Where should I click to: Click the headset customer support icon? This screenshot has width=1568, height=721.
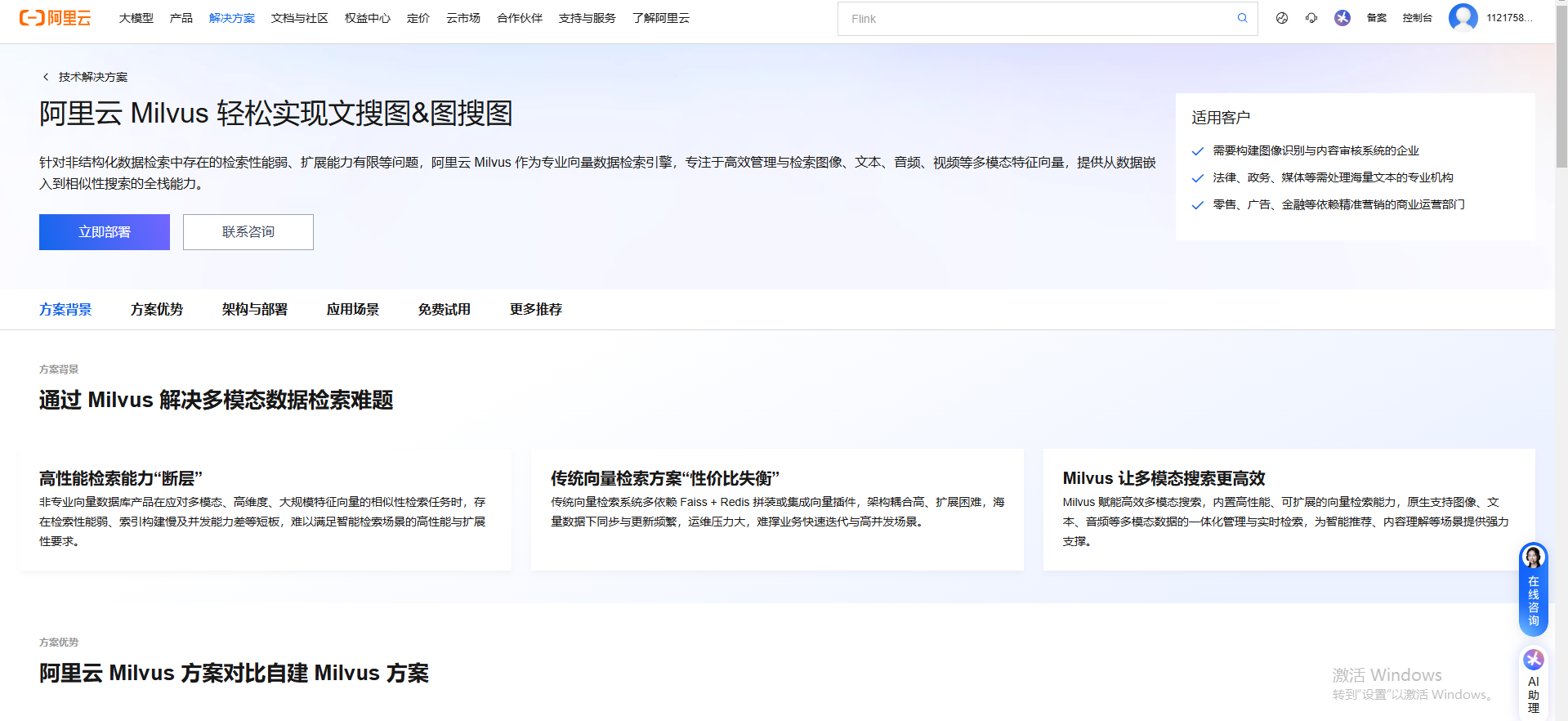point(1311,18)
